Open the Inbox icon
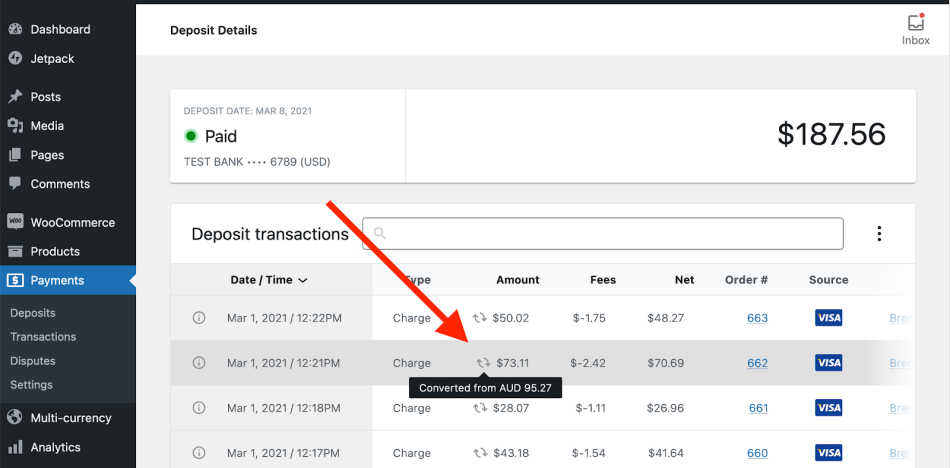 915,23
